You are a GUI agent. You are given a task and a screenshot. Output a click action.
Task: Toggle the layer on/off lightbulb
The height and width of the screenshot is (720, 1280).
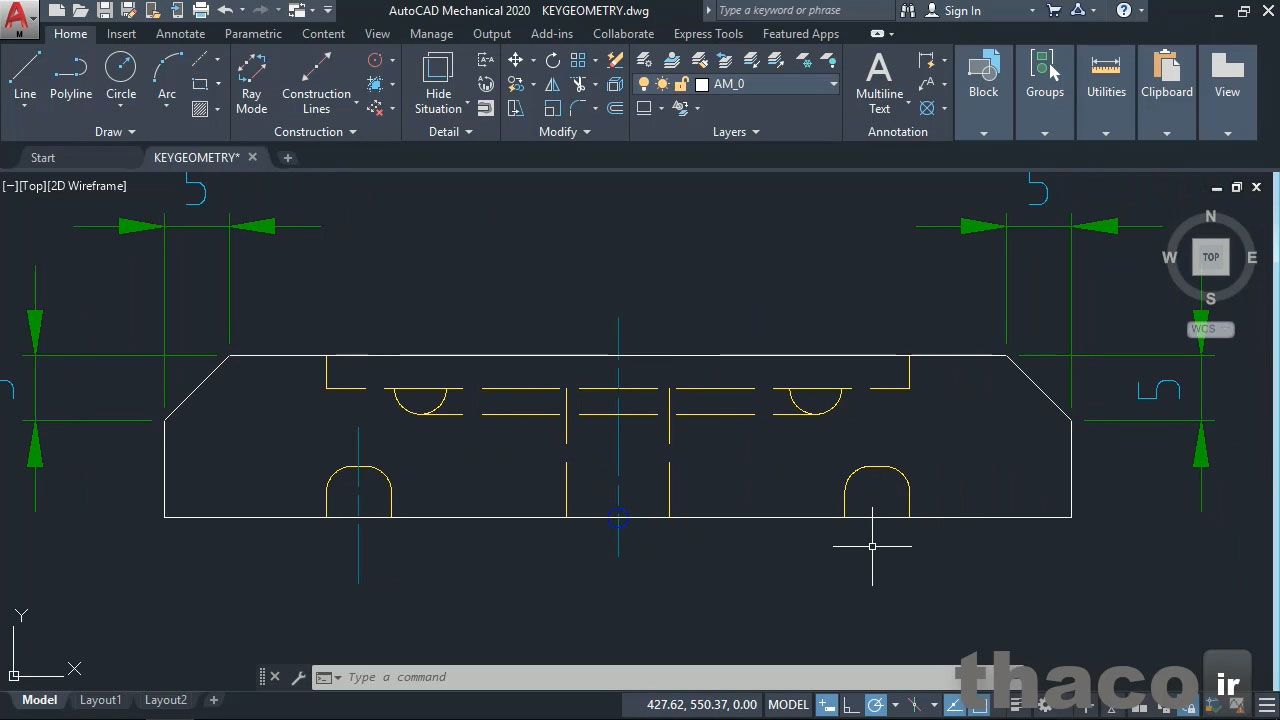click(x=644, y=84)
